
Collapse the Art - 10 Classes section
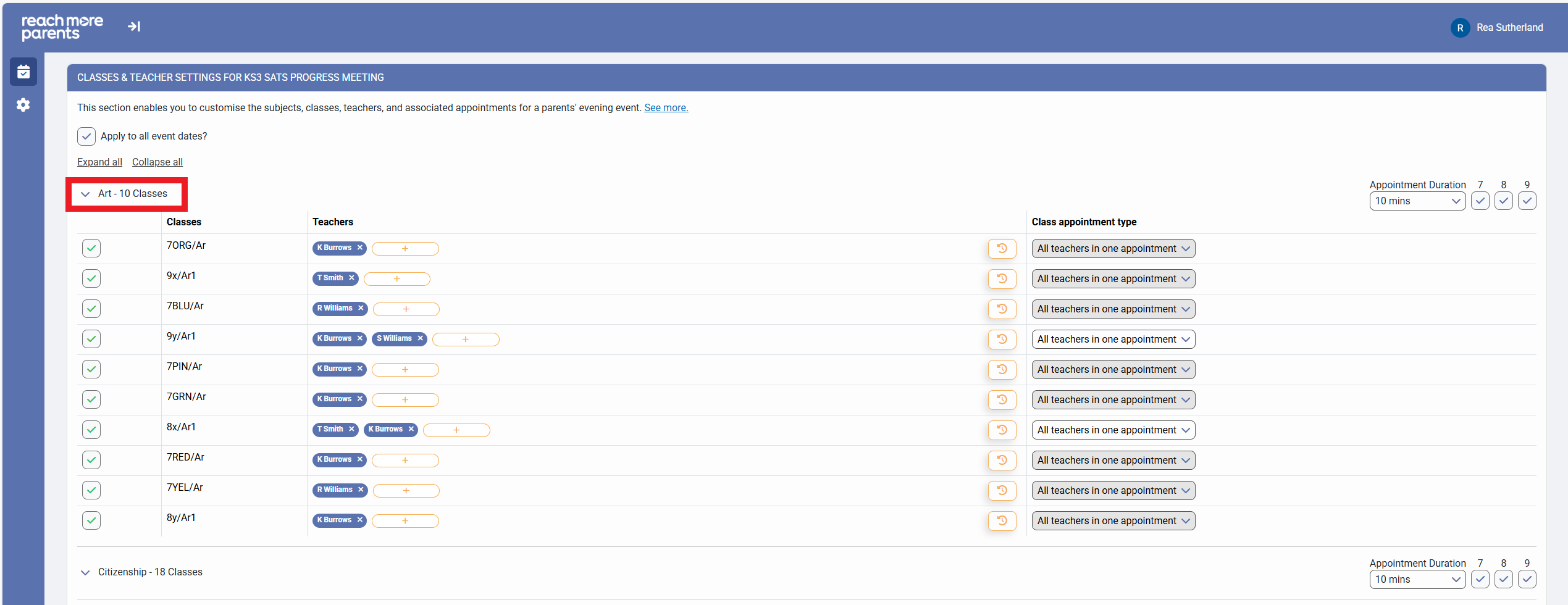(85, 194)
